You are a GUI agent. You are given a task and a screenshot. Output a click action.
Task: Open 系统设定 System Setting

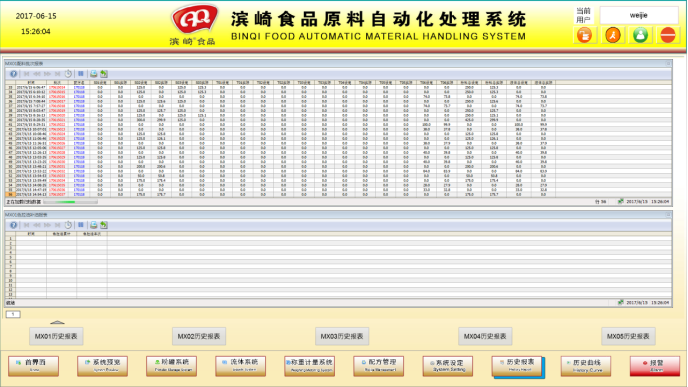[x=448, y=366]
